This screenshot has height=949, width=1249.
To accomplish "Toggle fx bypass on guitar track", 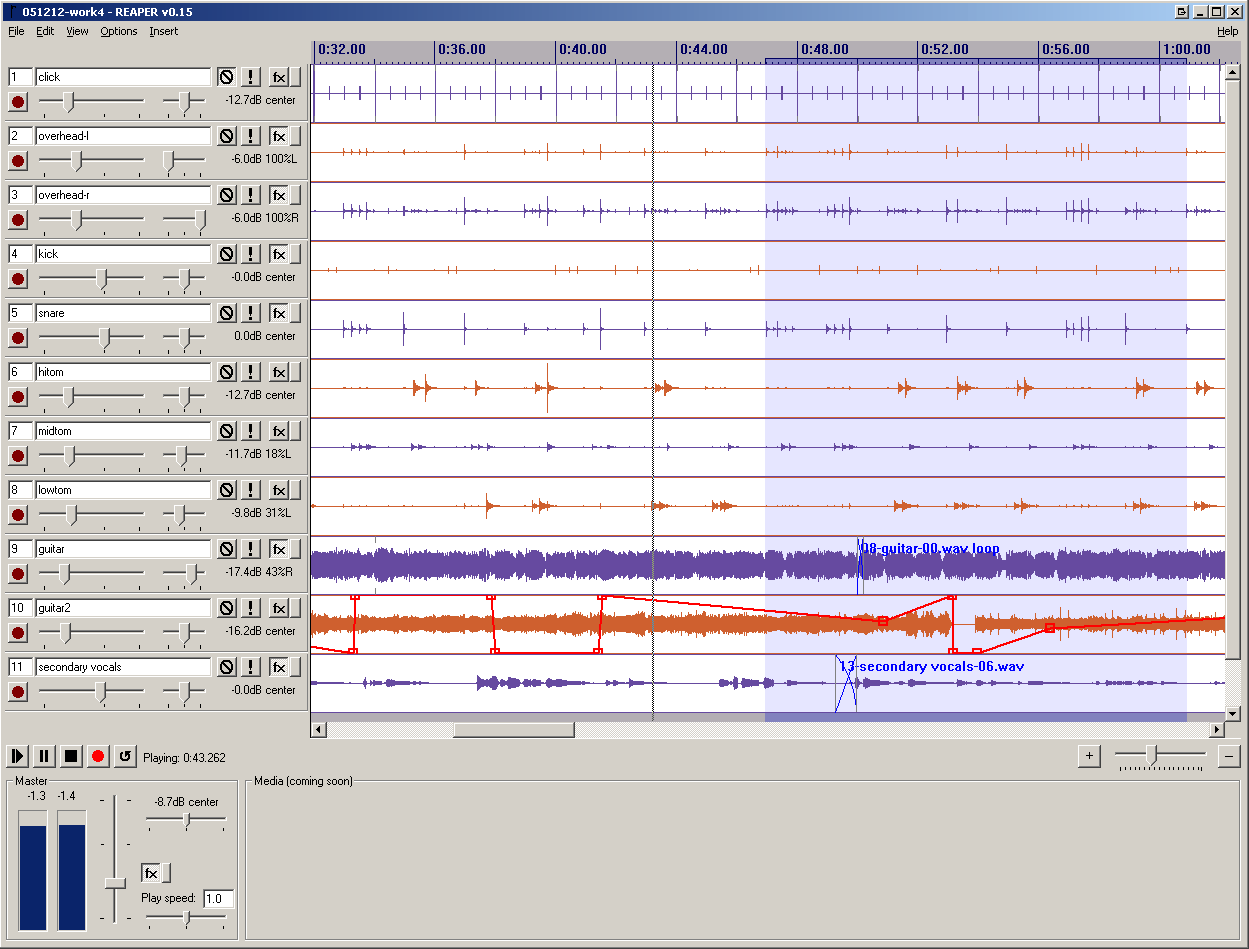I will [295, 549].
